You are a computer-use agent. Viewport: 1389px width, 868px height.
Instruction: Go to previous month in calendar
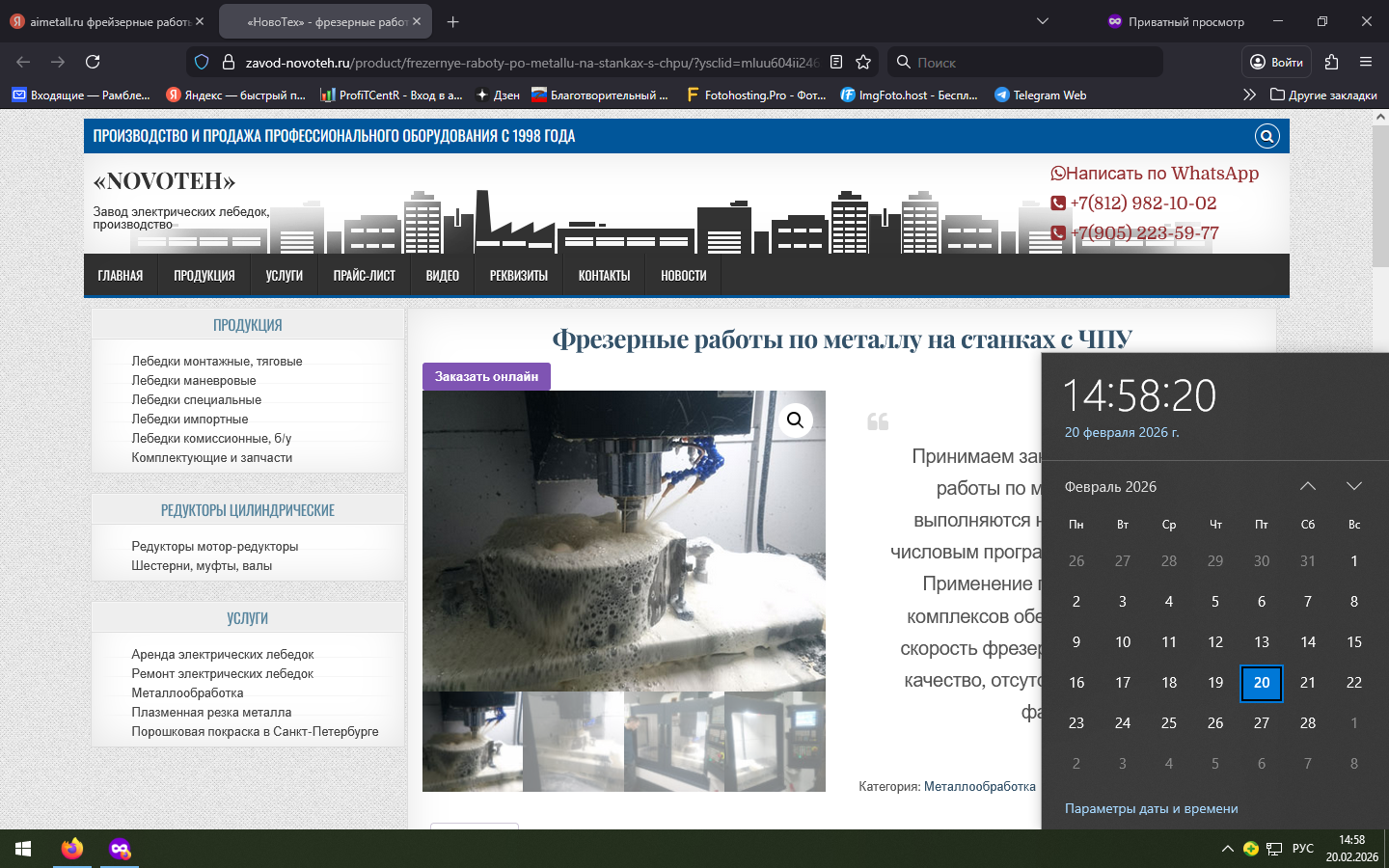(x=1307, y=486)
